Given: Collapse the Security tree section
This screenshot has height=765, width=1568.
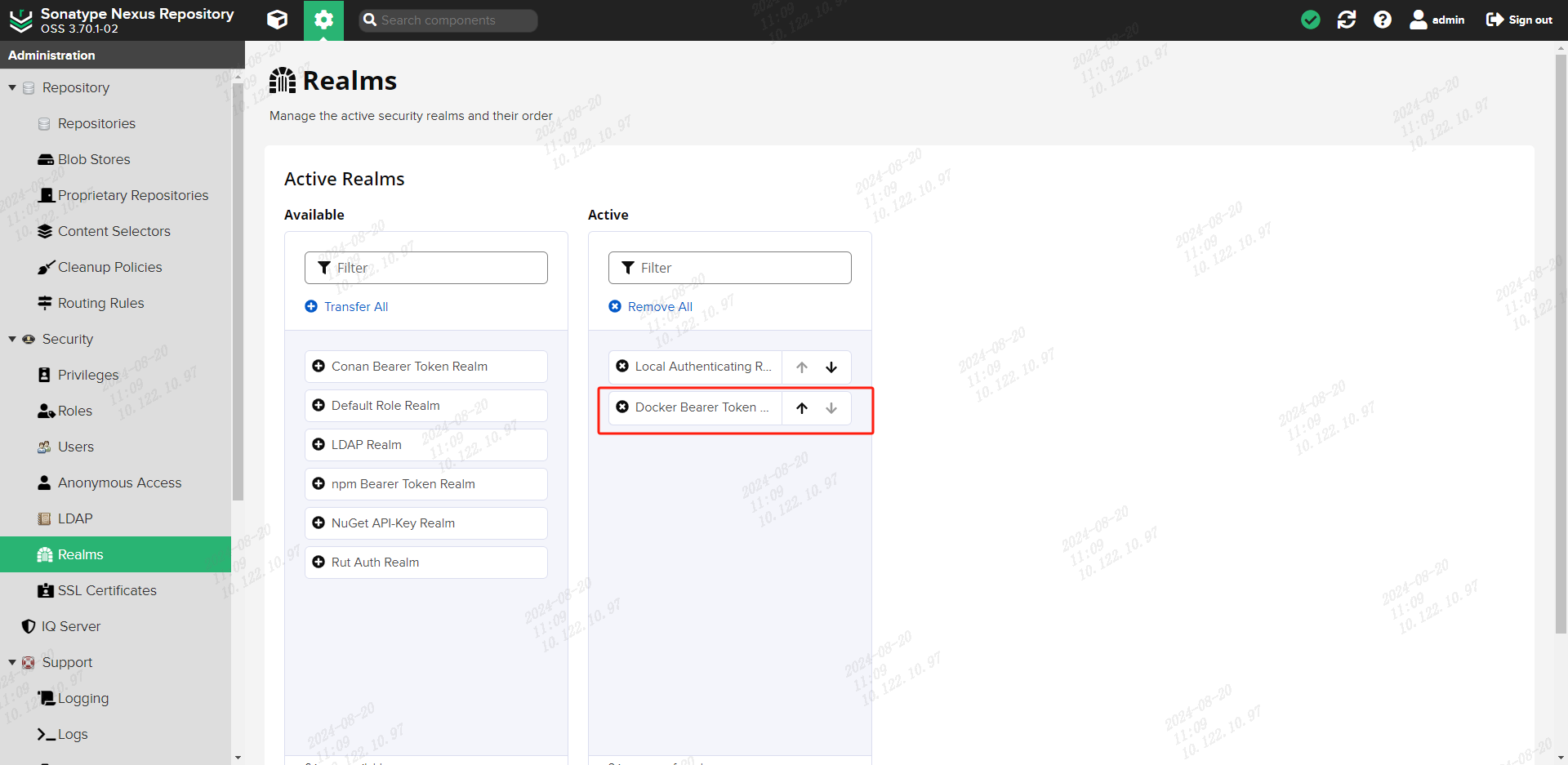Looking at the screenshot, I should [12, 339].
